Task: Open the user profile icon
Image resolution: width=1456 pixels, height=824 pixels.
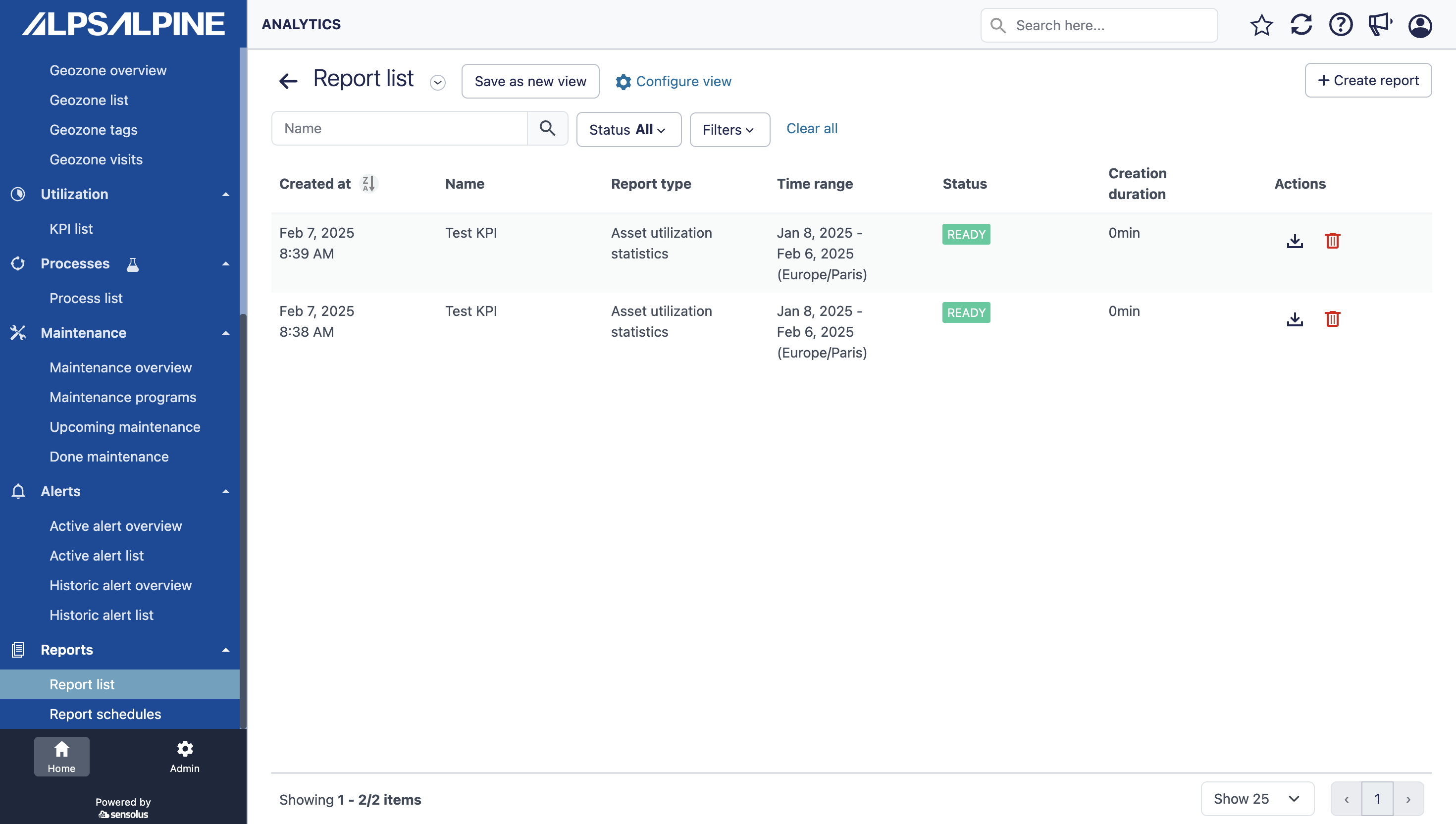Action: tap(1420, 25)
